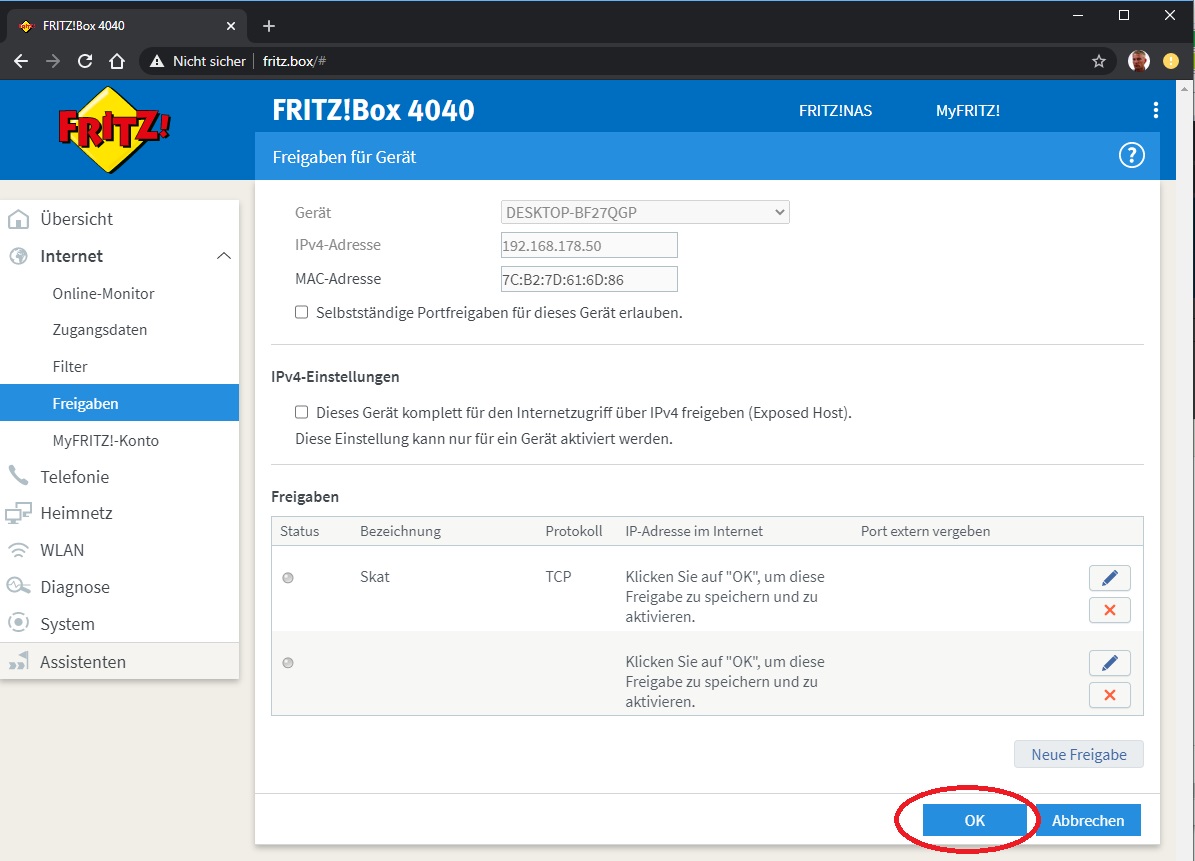Open the three-dot menu in FRITZ!Box header

click(x=1155, y=110)
